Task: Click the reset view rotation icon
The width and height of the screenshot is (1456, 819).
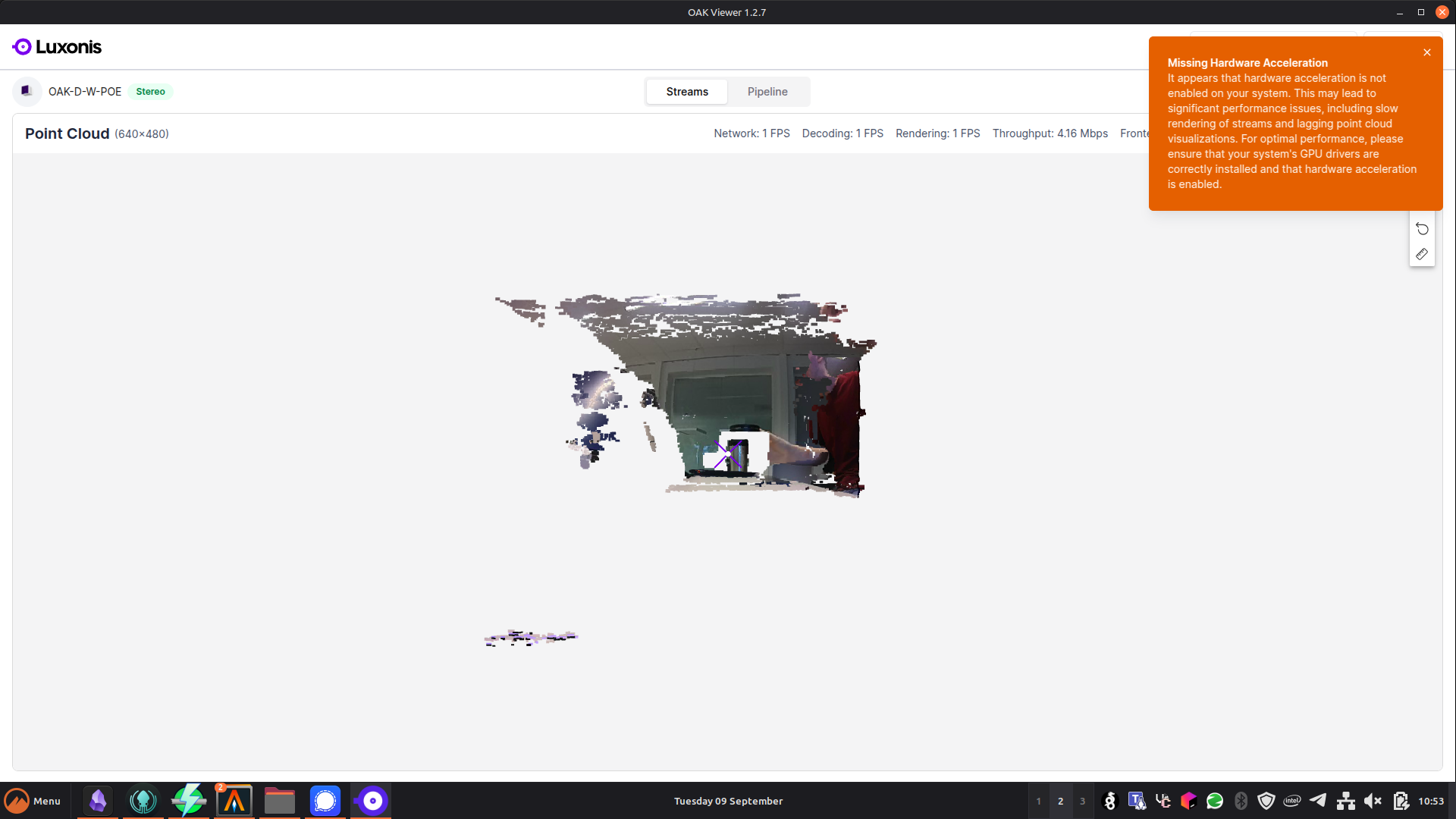Action: (x=1422, y=229)
